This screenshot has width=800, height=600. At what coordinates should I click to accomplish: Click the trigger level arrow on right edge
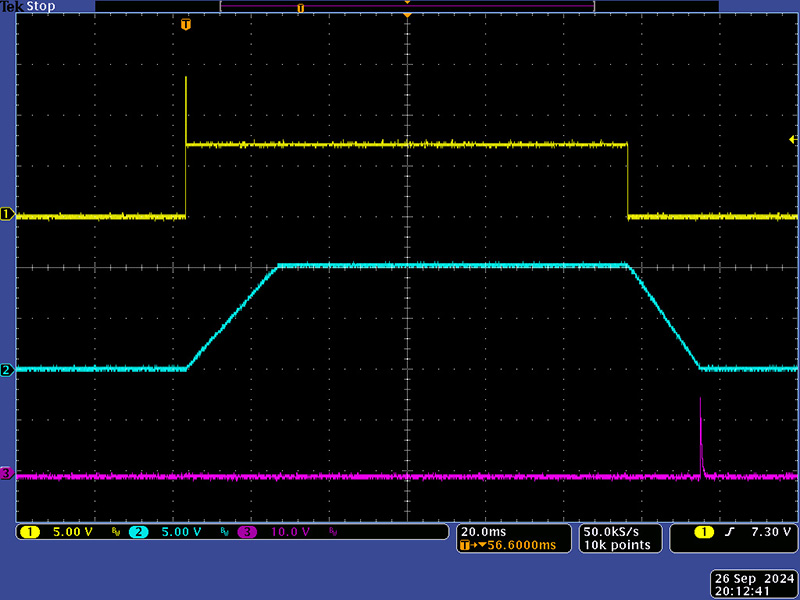(x=793, y=142)
